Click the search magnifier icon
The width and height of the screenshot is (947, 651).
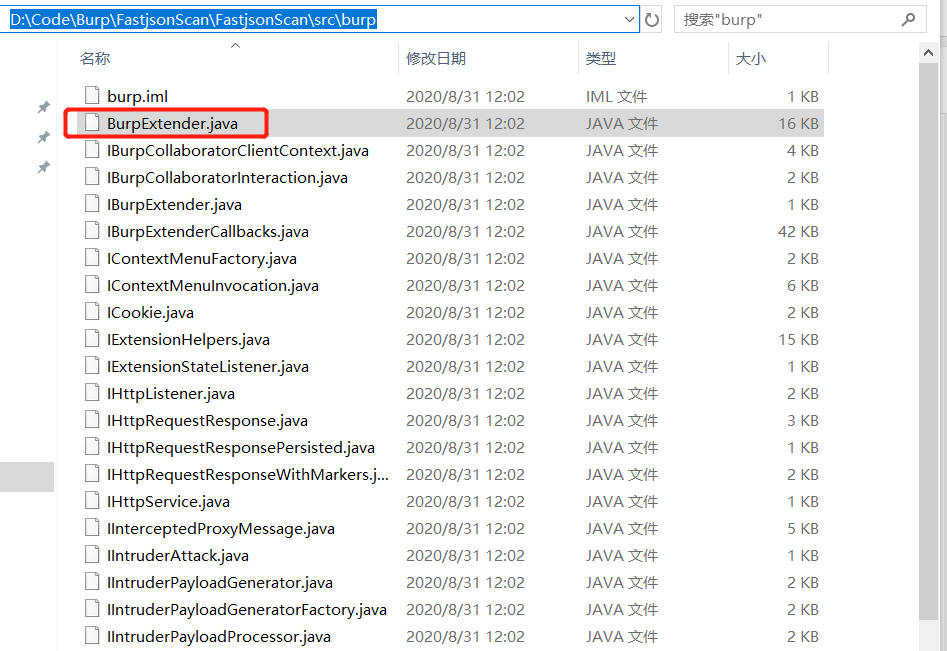pyautogui.click(x=908, y=18)
